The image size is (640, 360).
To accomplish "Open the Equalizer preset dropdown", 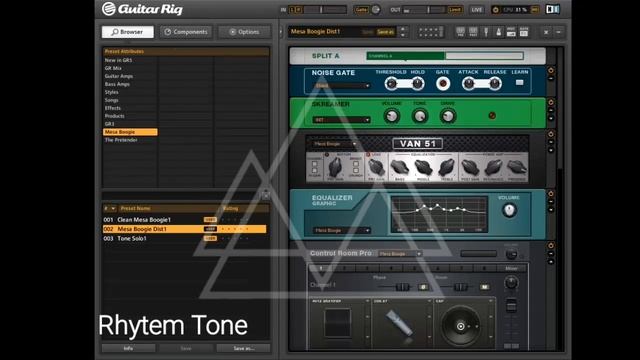I will (342, 230).
